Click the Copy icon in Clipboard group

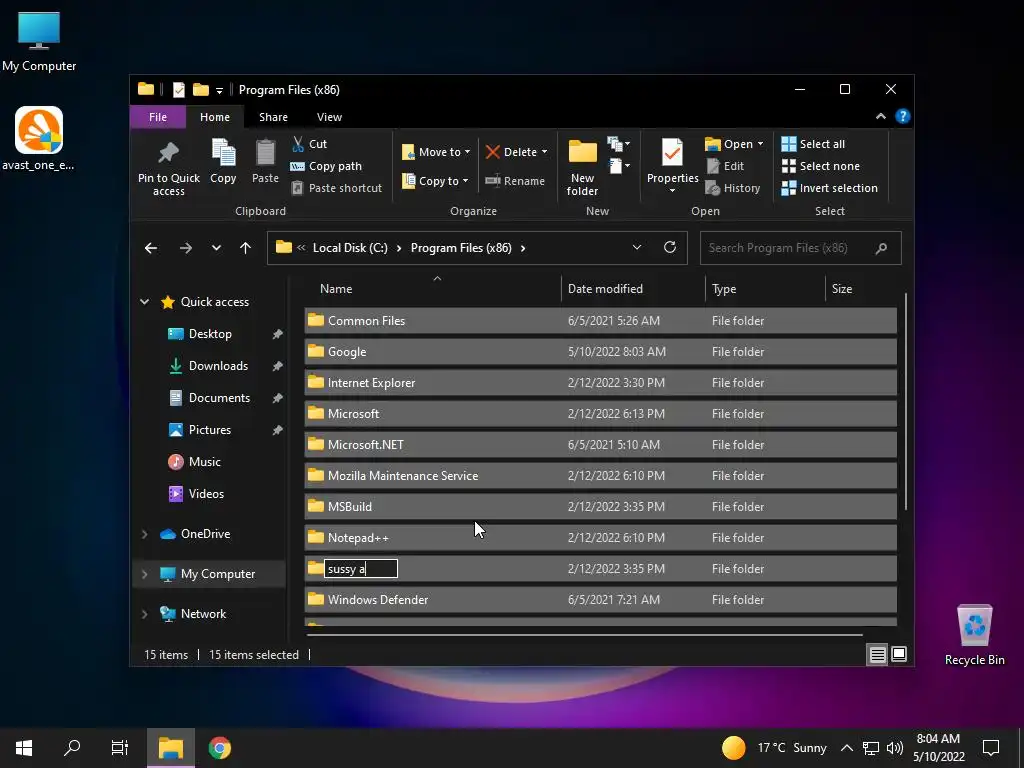point(223,153)
